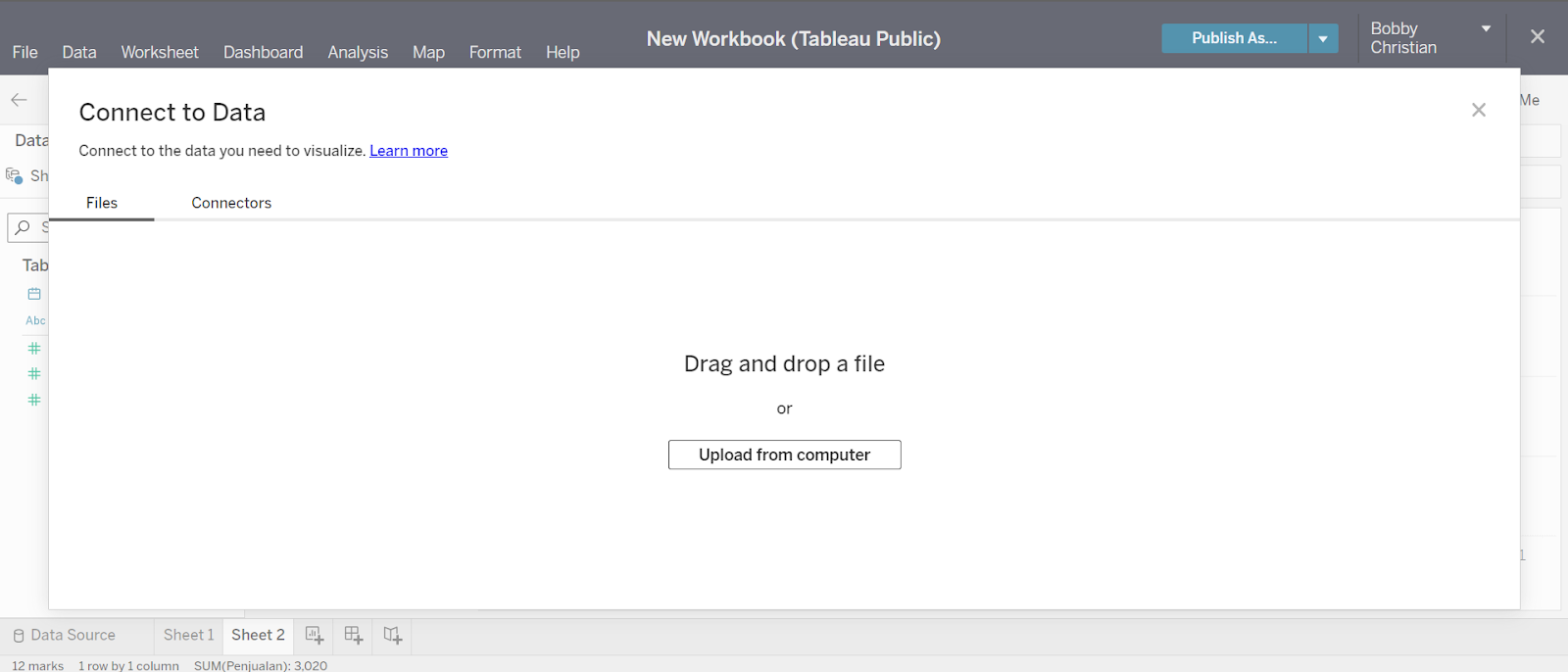This screenshot has width=1568, height=672.
Task: Follow the Learn more link
Action: [x=409, y=151]
